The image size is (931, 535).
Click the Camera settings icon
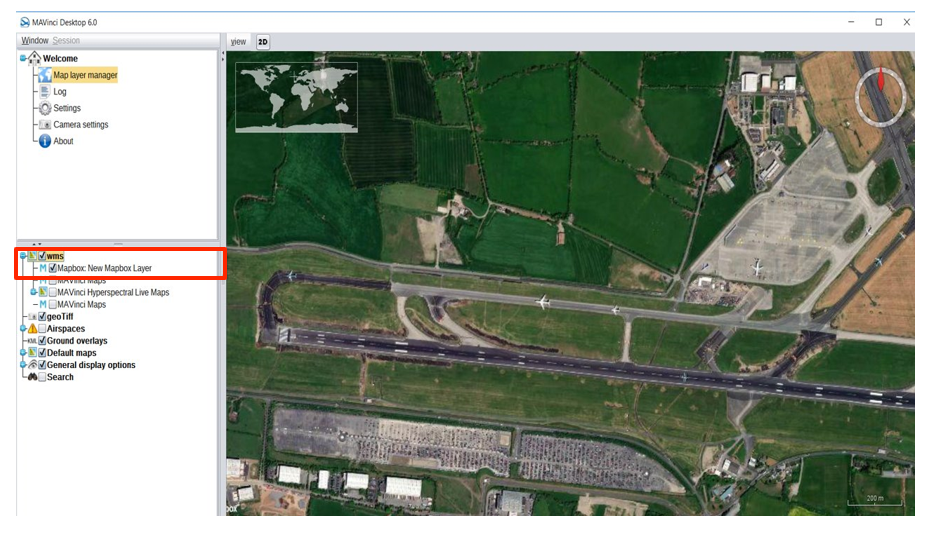45,125
